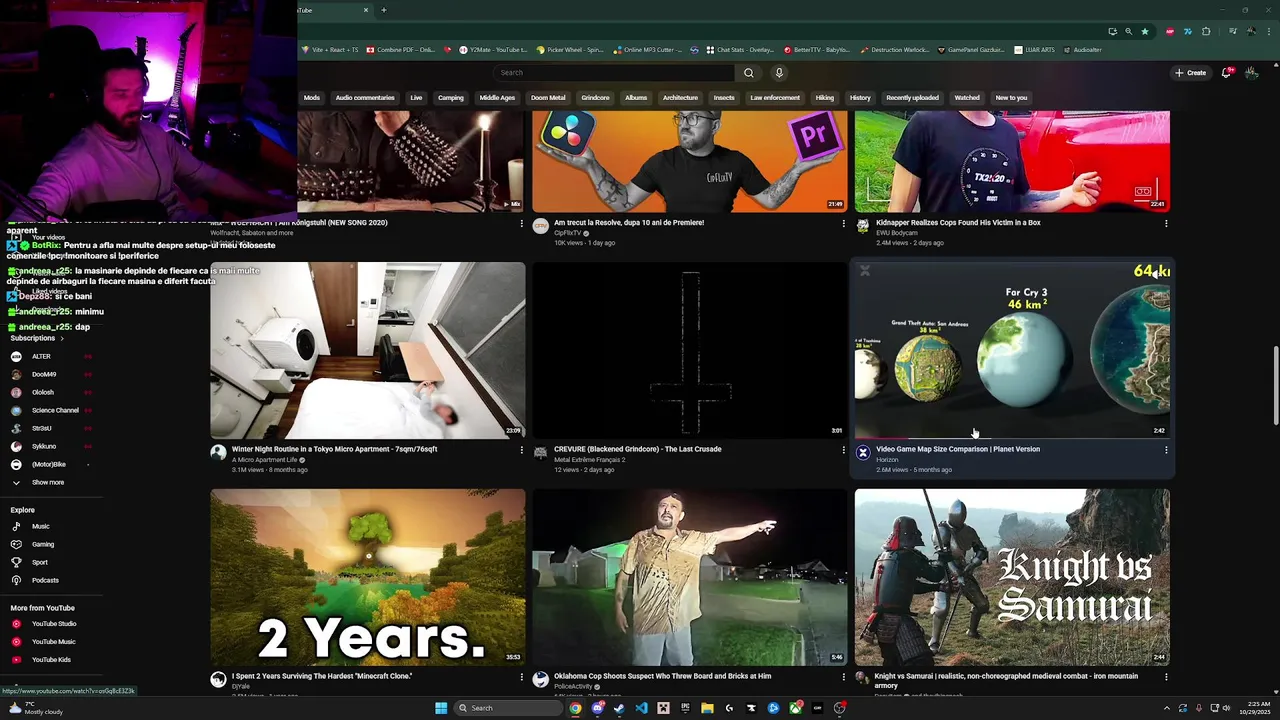Open options menu for Knight vs Samurai video
The height and width of the screenshot is (720, 1280).
coord(1165,677)
